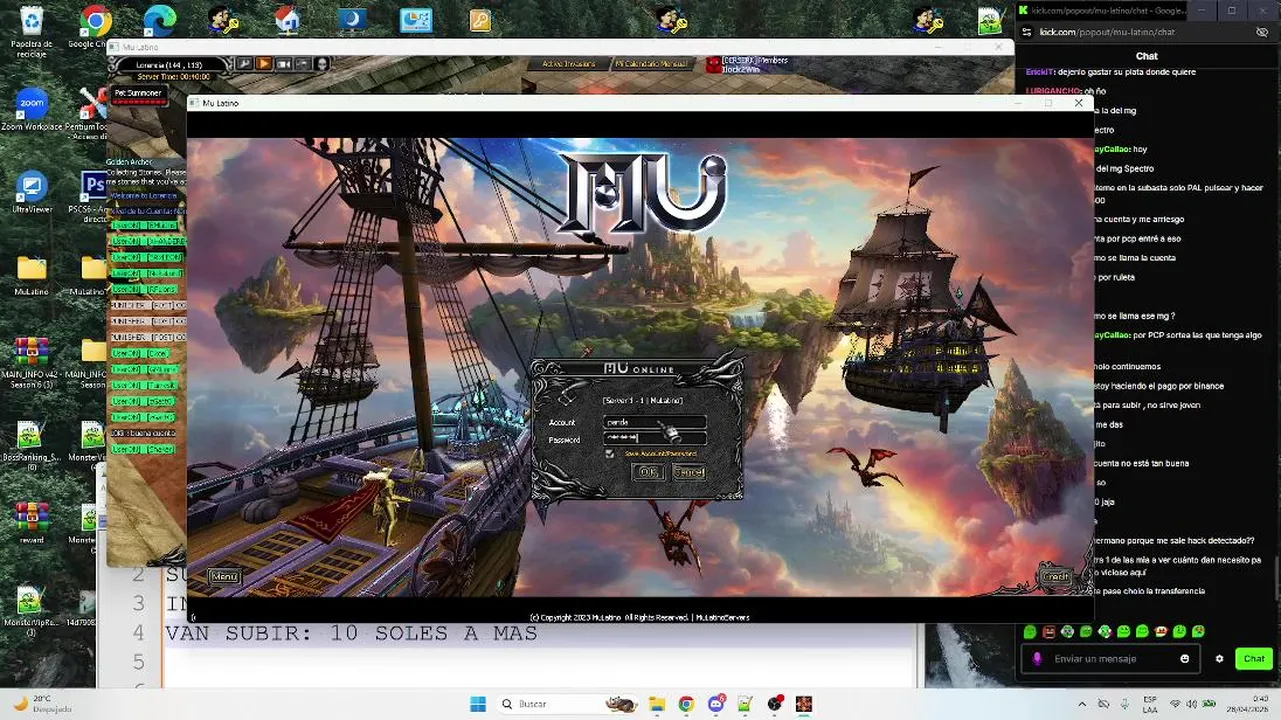Open the emoji picker in the chat box

point(1185,659)
